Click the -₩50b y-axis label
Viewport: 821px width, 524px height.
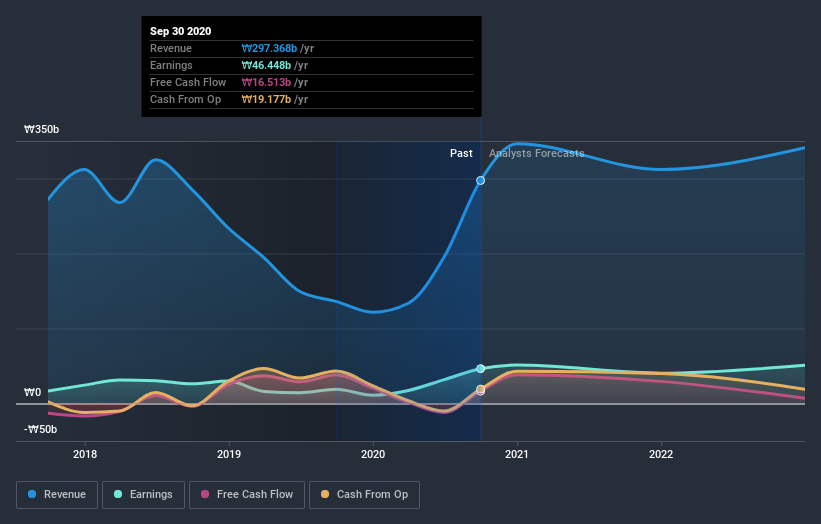click(40, 429)
